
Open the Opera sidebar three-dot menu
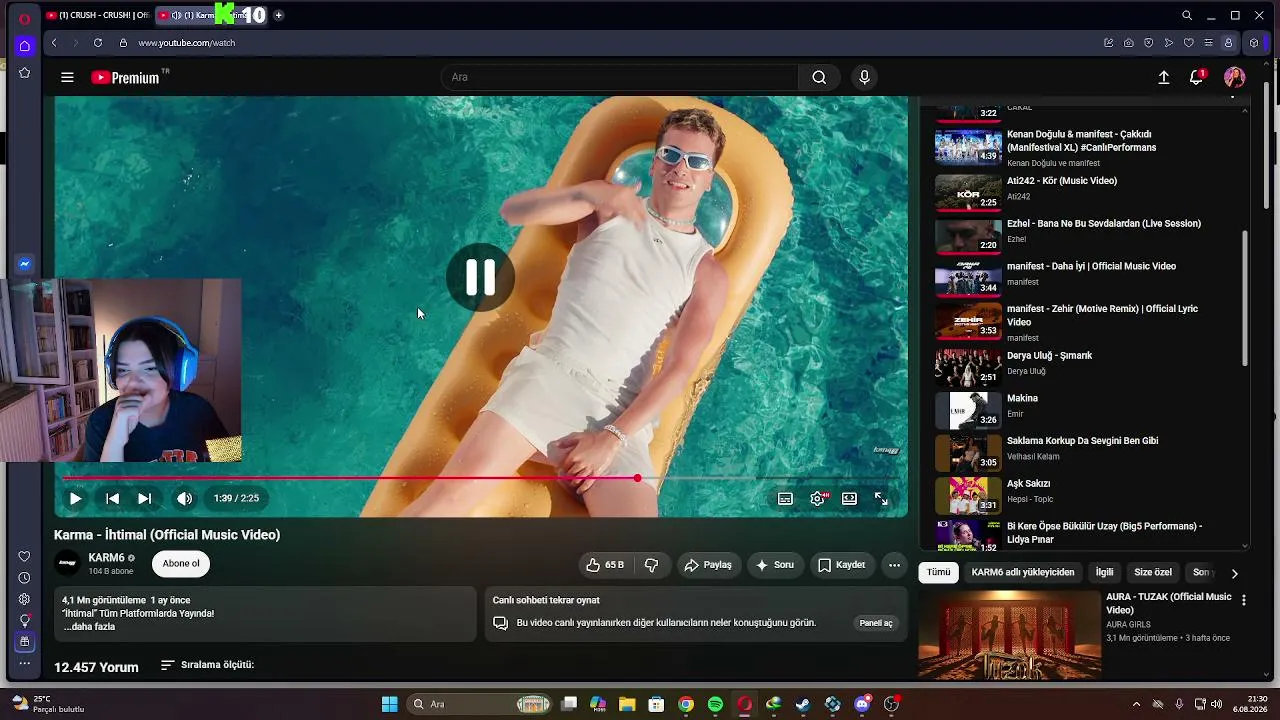[24, 663]
